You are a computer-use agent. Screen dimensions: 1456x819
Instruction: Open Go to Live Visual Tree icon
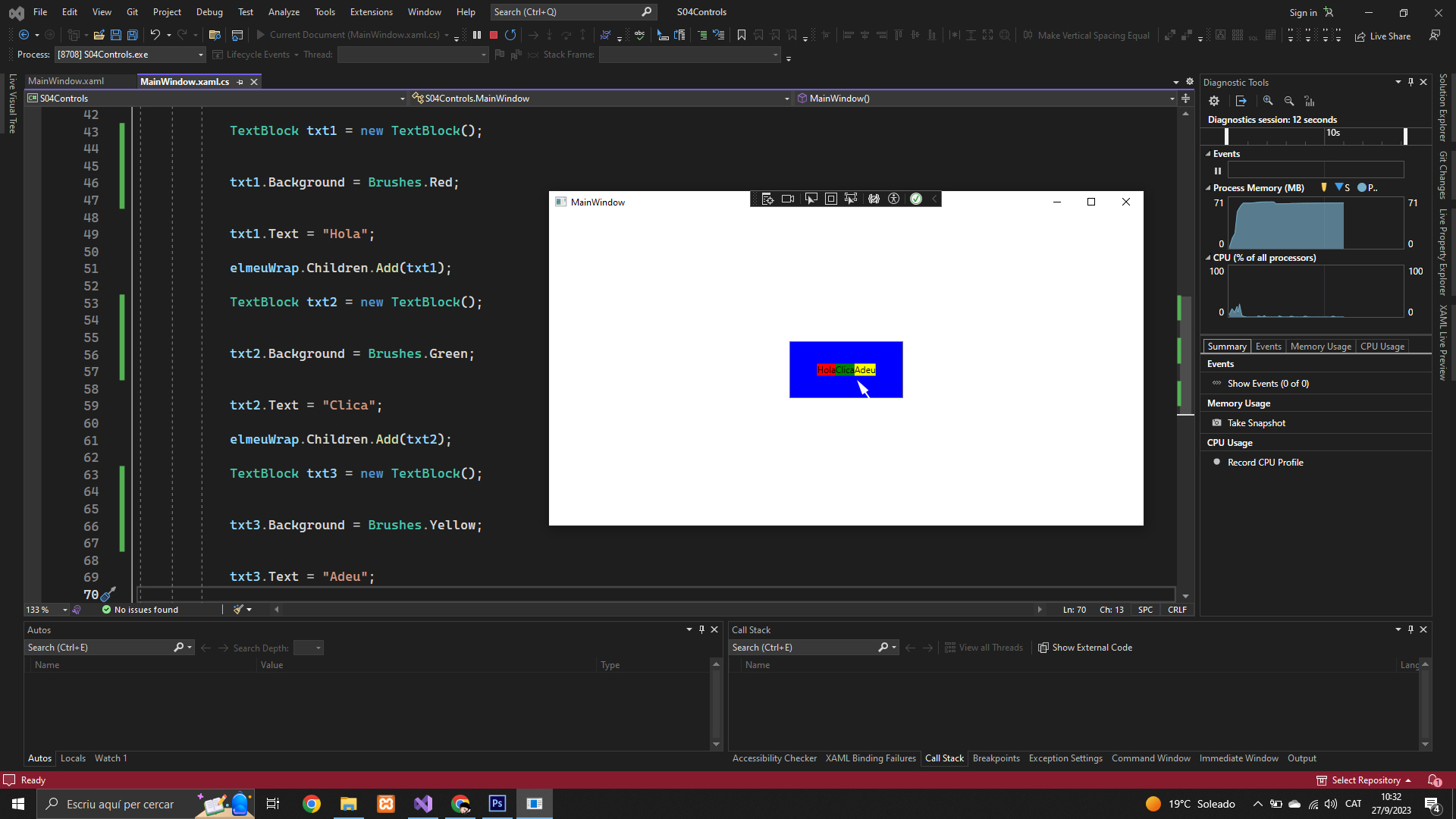[x=767, y=199]
